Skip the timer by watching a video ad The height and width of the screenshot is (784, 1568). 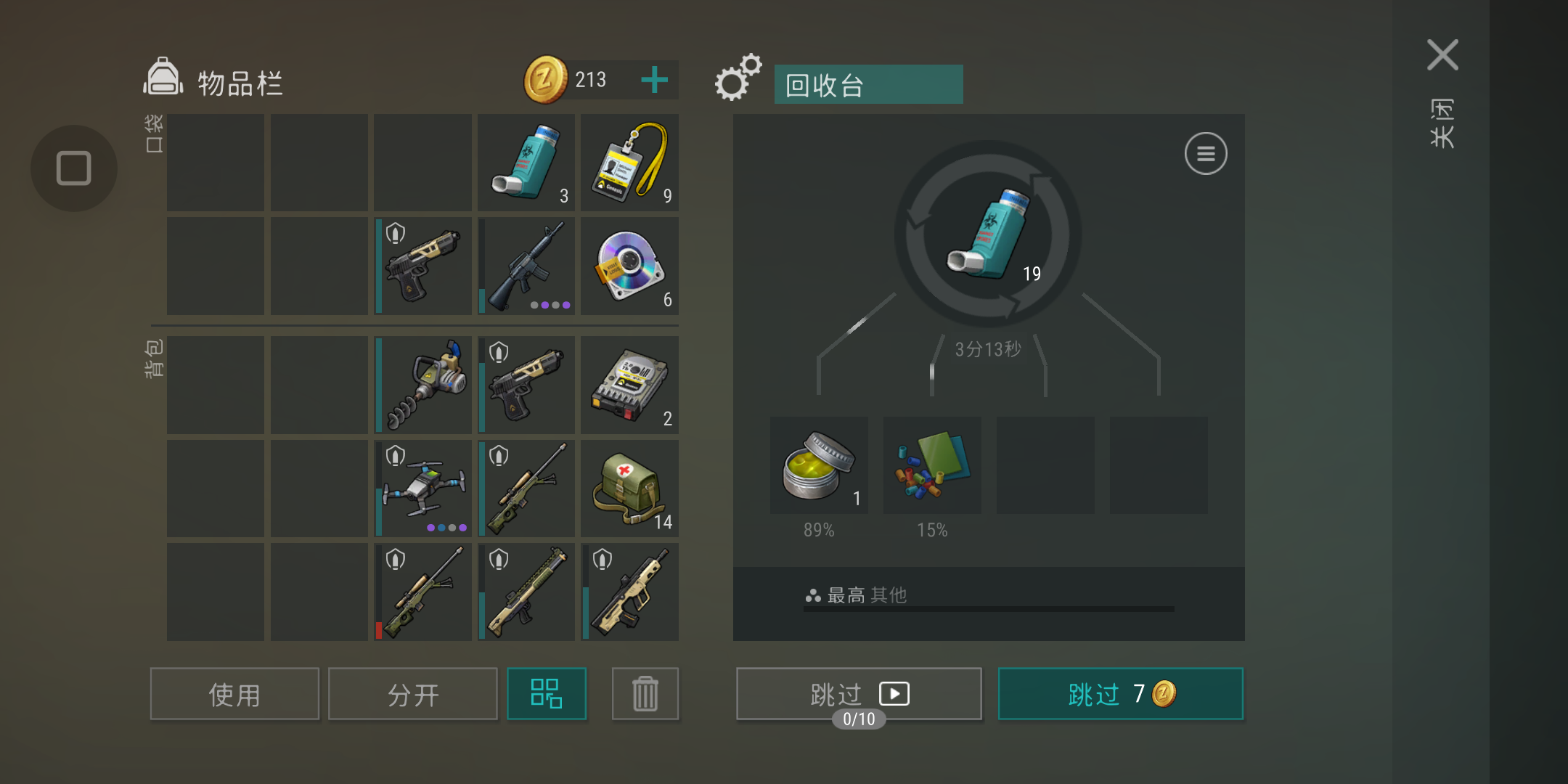[x=859, y=693]
